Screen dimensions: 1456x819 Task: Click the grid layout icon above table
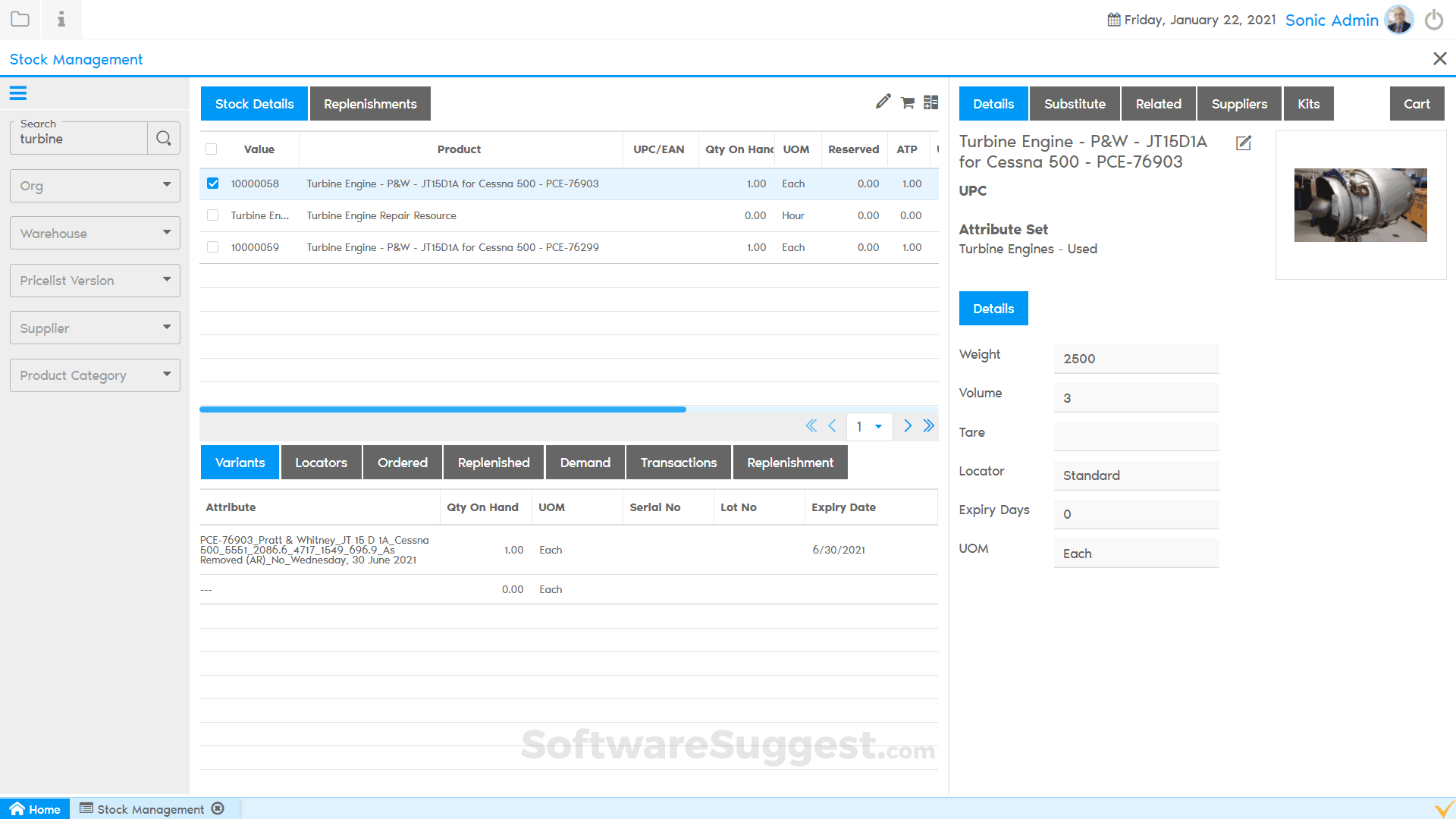point(931,102)
